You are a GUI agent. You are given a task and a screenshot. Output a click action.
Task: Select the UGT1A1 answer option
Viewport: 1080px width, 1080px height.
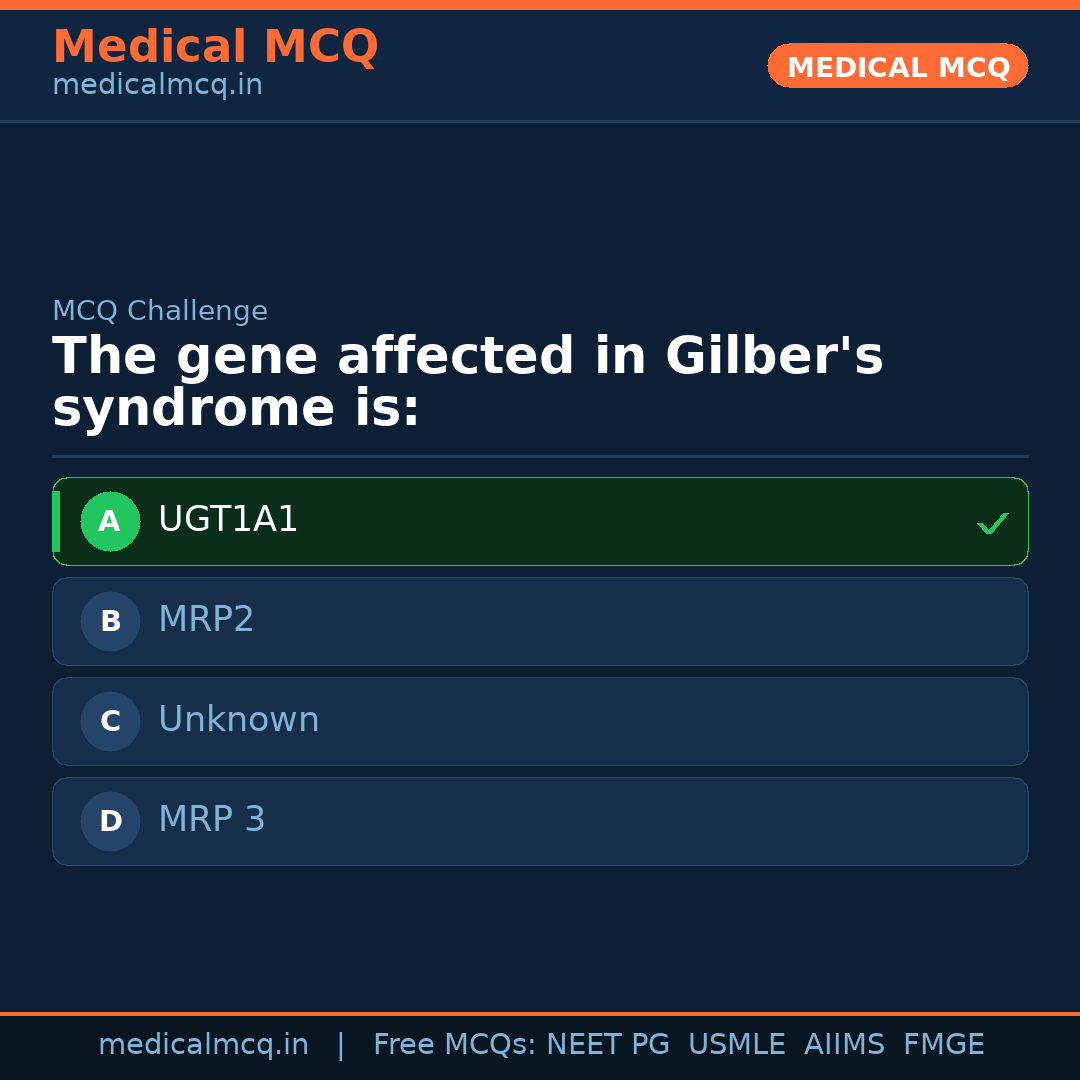[540, 521]
